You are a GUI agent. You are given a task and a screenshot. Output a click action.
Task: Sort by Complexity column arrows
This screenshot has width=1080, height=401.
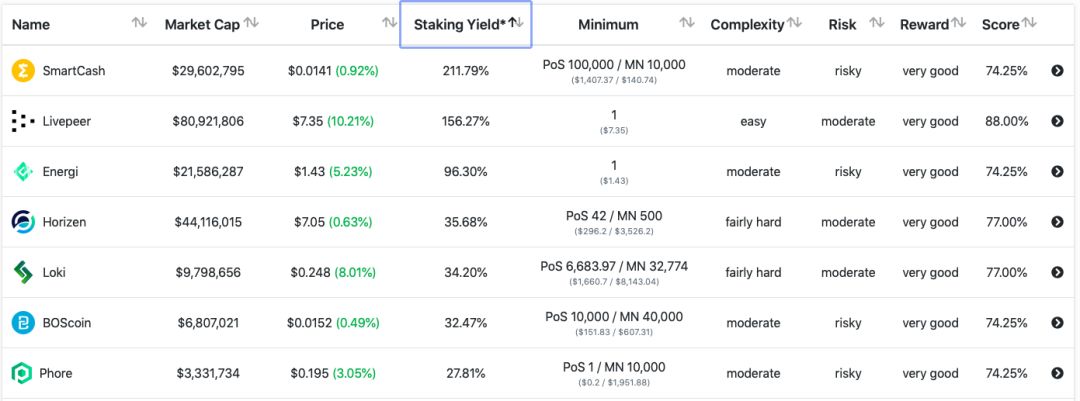pyautogui.click(x=793, y=23)
